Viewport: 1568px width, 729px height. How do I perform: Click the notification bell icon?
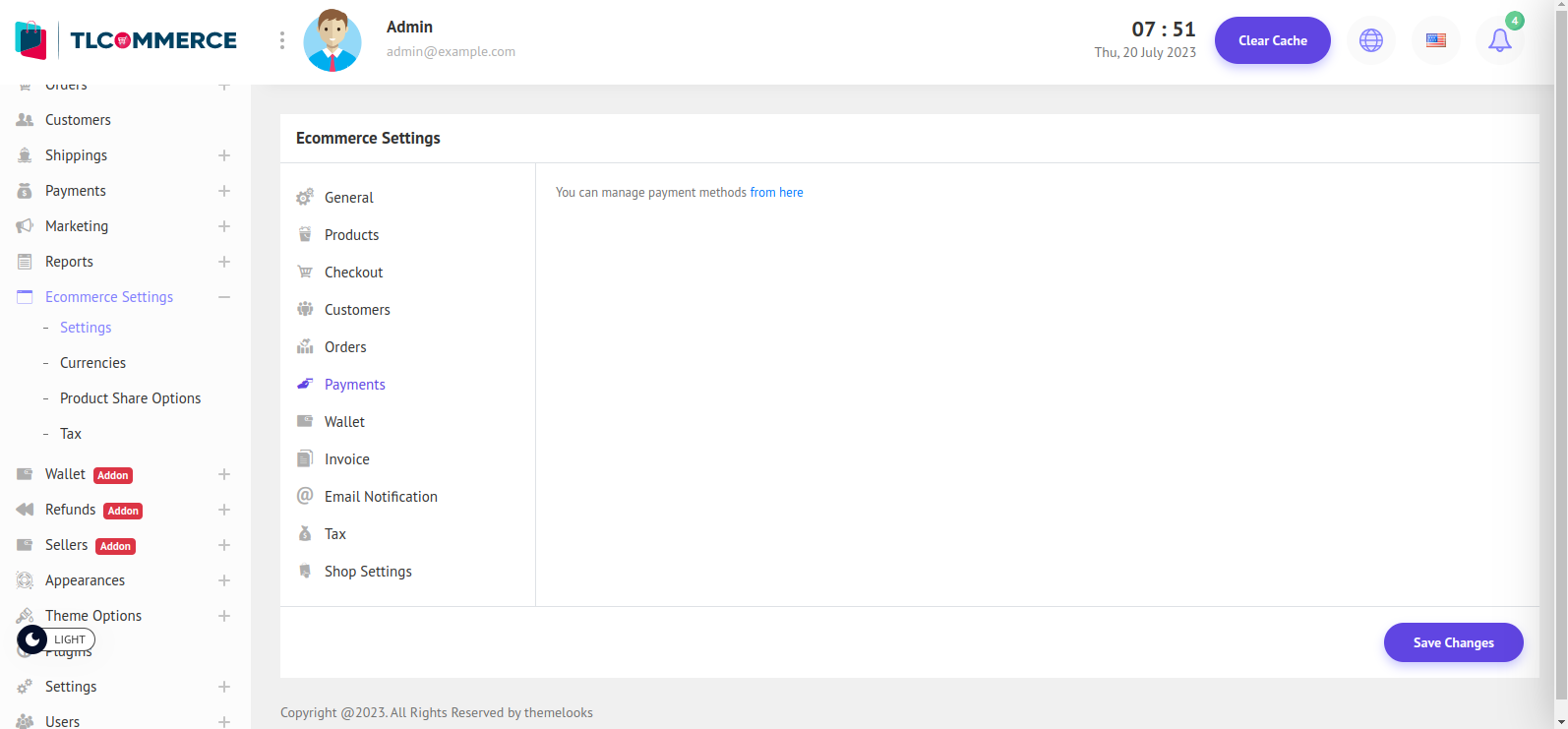pyautogui.click(x=1499, y=41)
